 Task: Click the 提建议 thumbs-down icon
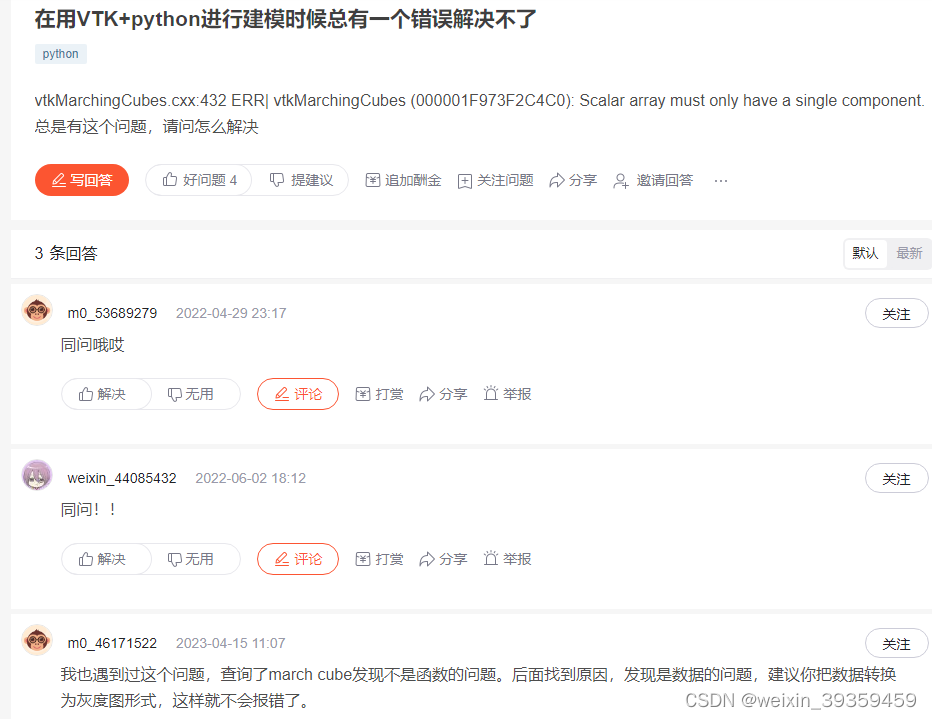[277, 179]
